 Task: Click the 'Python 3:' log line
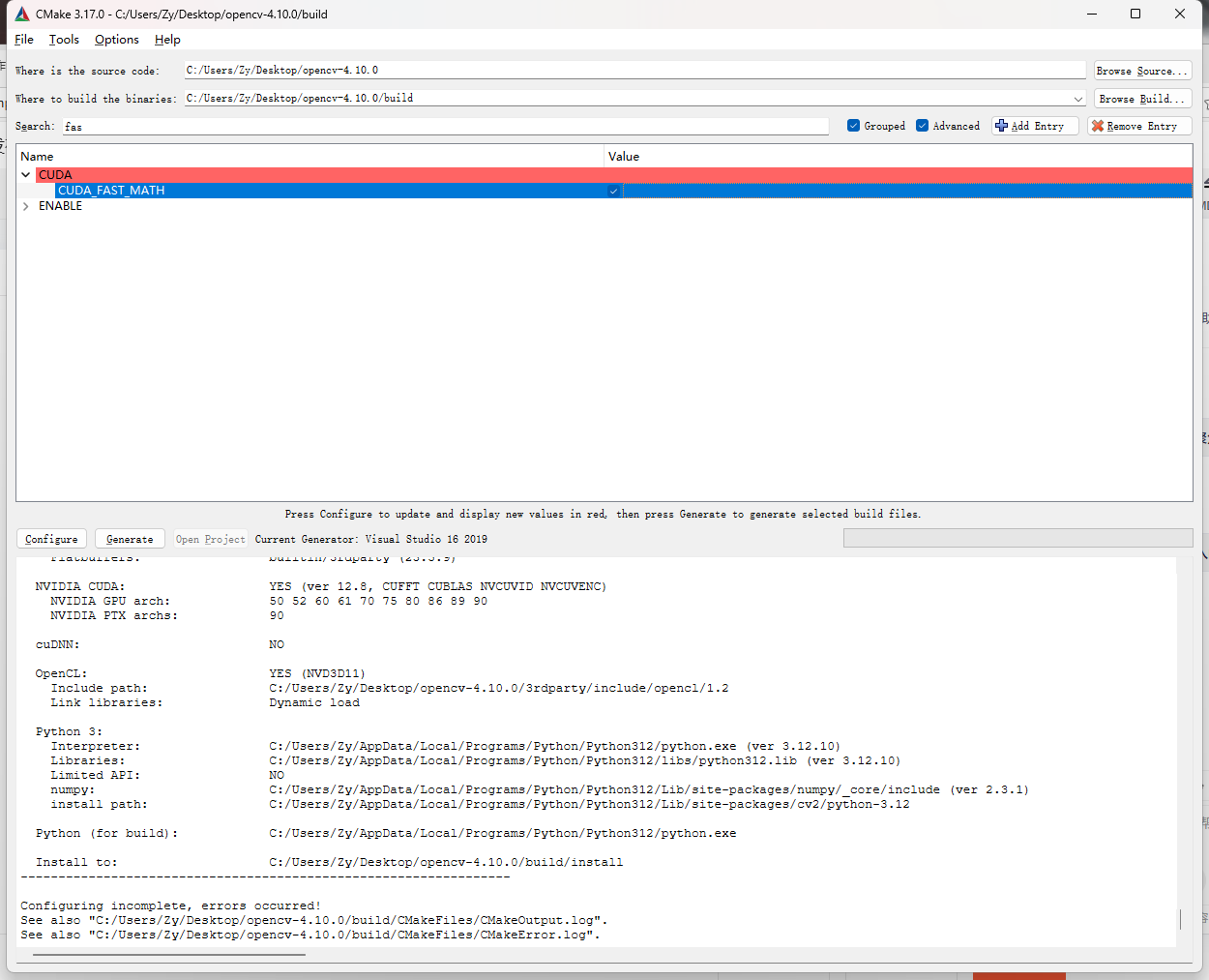(69, 731)
